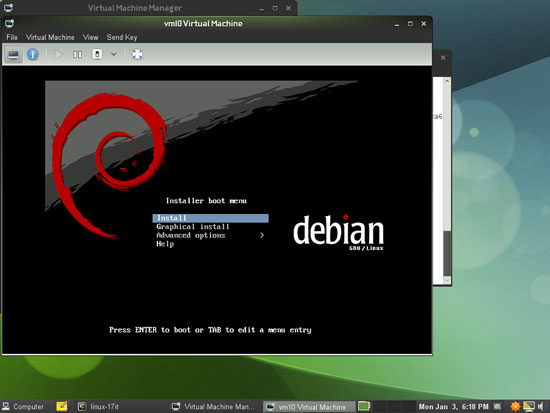Open the Computer main menu on the taskbar
This screenshot has width=550, height=413.
[23, 407]
